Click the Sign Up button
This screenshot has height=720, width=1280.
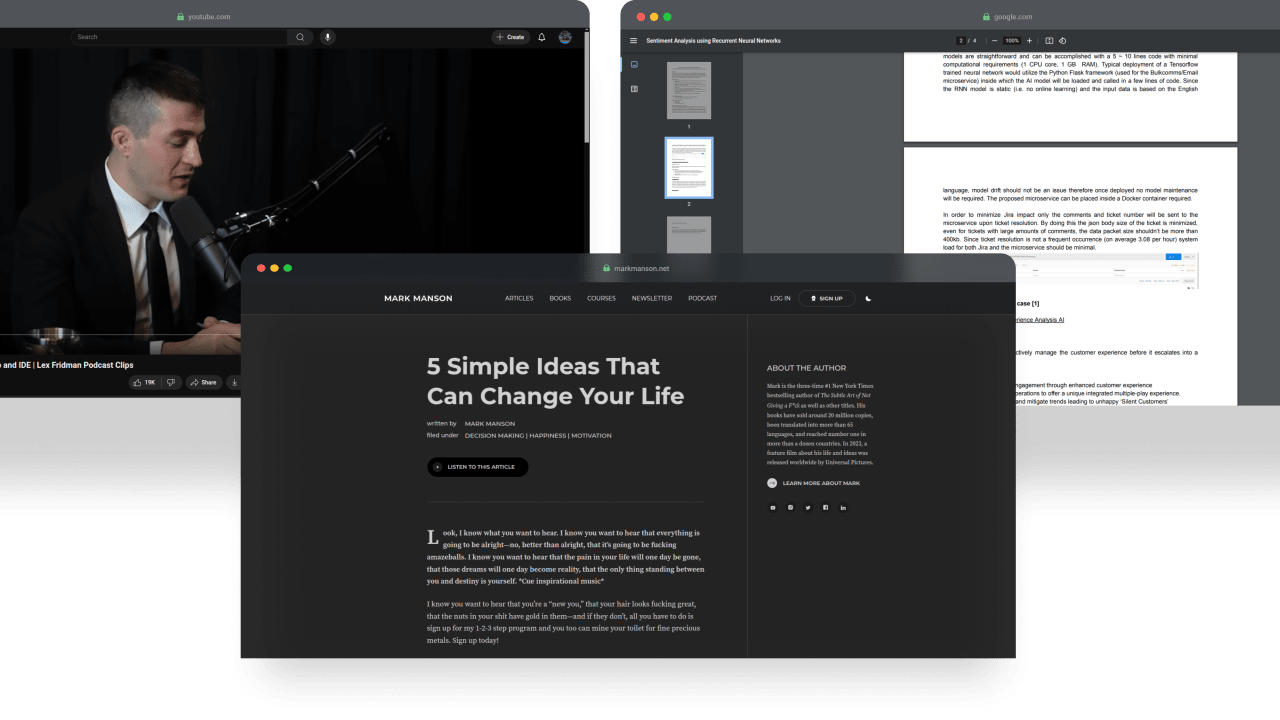coord(826,298)
